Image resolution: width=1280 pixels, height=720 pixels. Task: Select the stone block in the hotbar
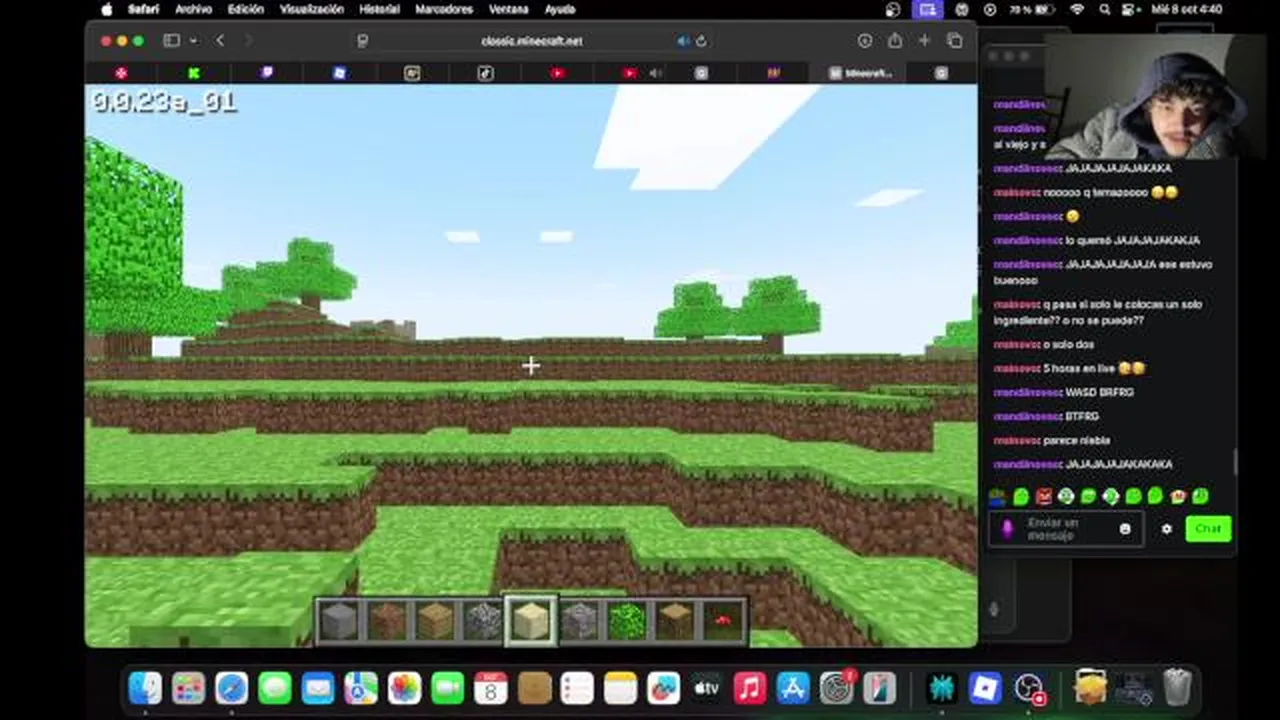click(338, 621)
